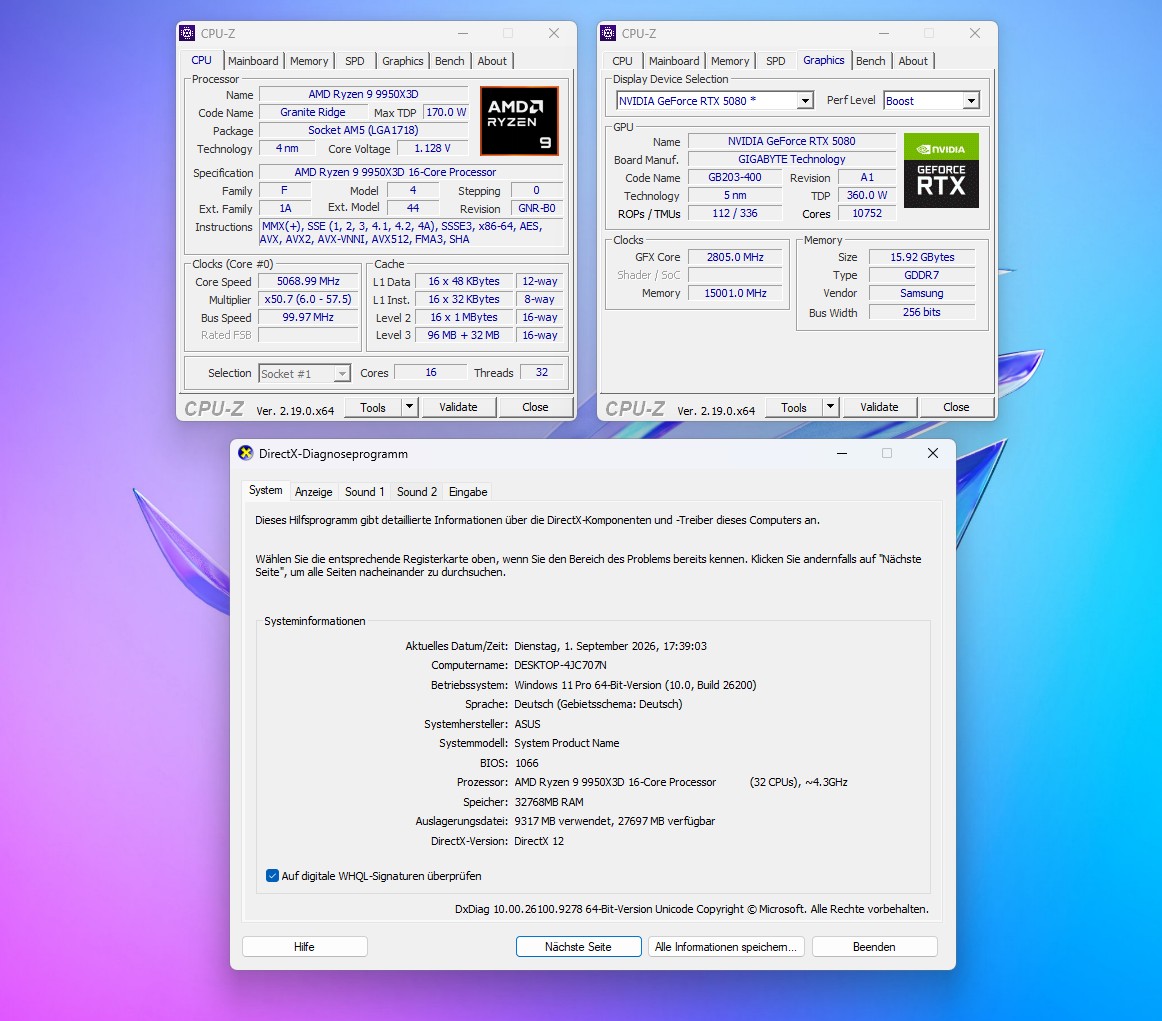This screenshot has height=1021, width=1162.
Task: Click the Speicher value 32768MB RAM
Action: [x=549, y=802]
